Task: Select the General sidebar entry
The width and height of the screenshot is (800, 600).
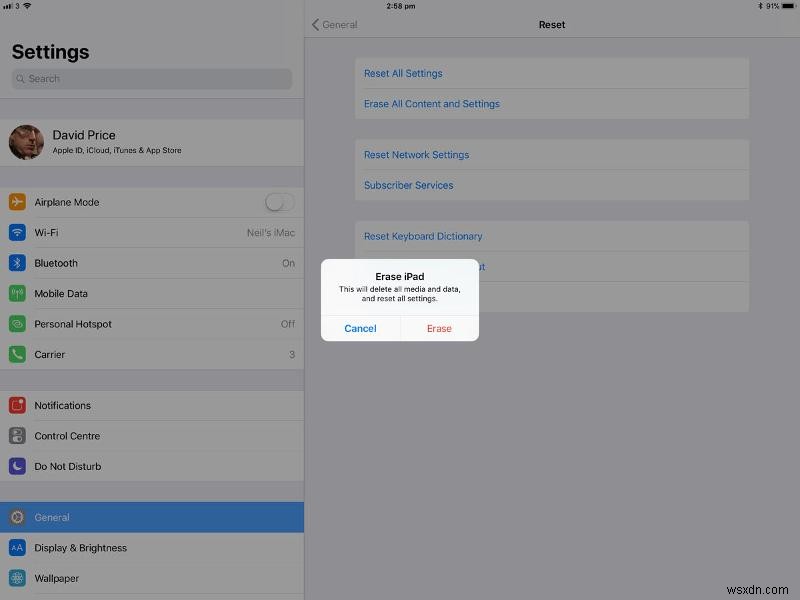Action: 150,517
